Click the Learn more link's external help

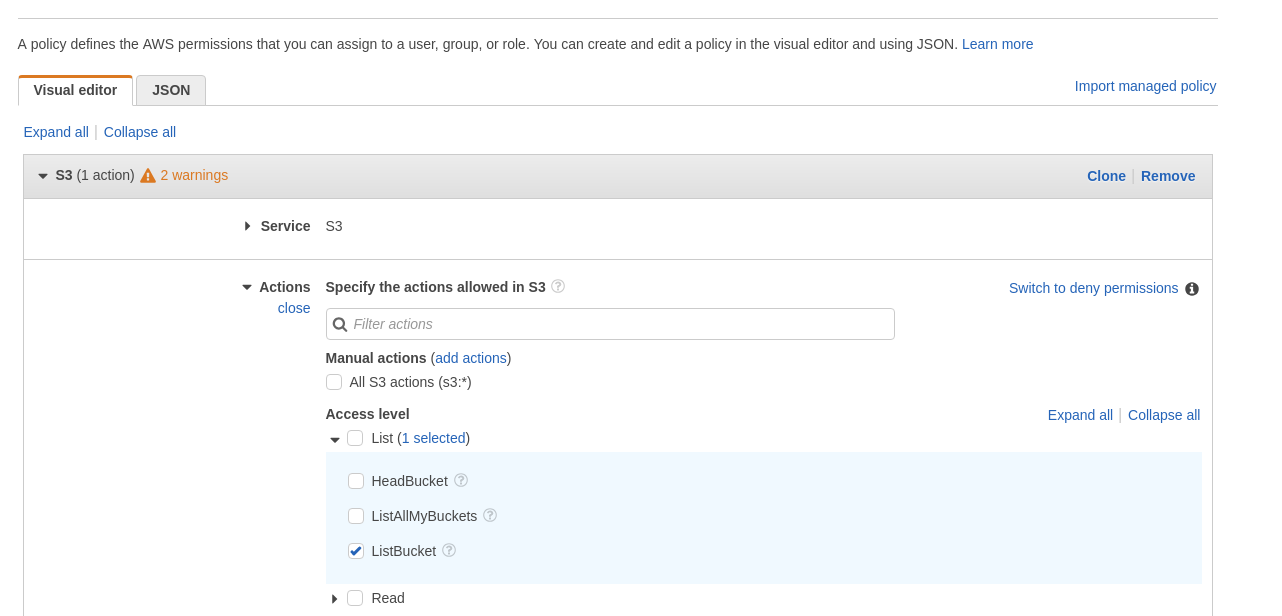[x=996, y=44]
